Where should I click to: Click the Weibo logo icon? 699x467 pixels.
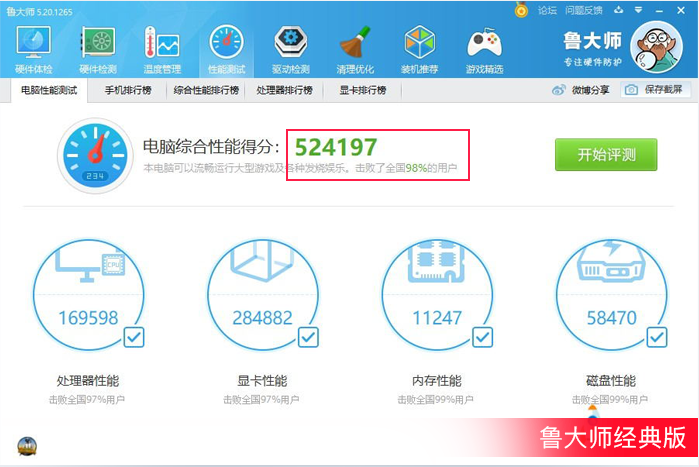click(559, 90)
